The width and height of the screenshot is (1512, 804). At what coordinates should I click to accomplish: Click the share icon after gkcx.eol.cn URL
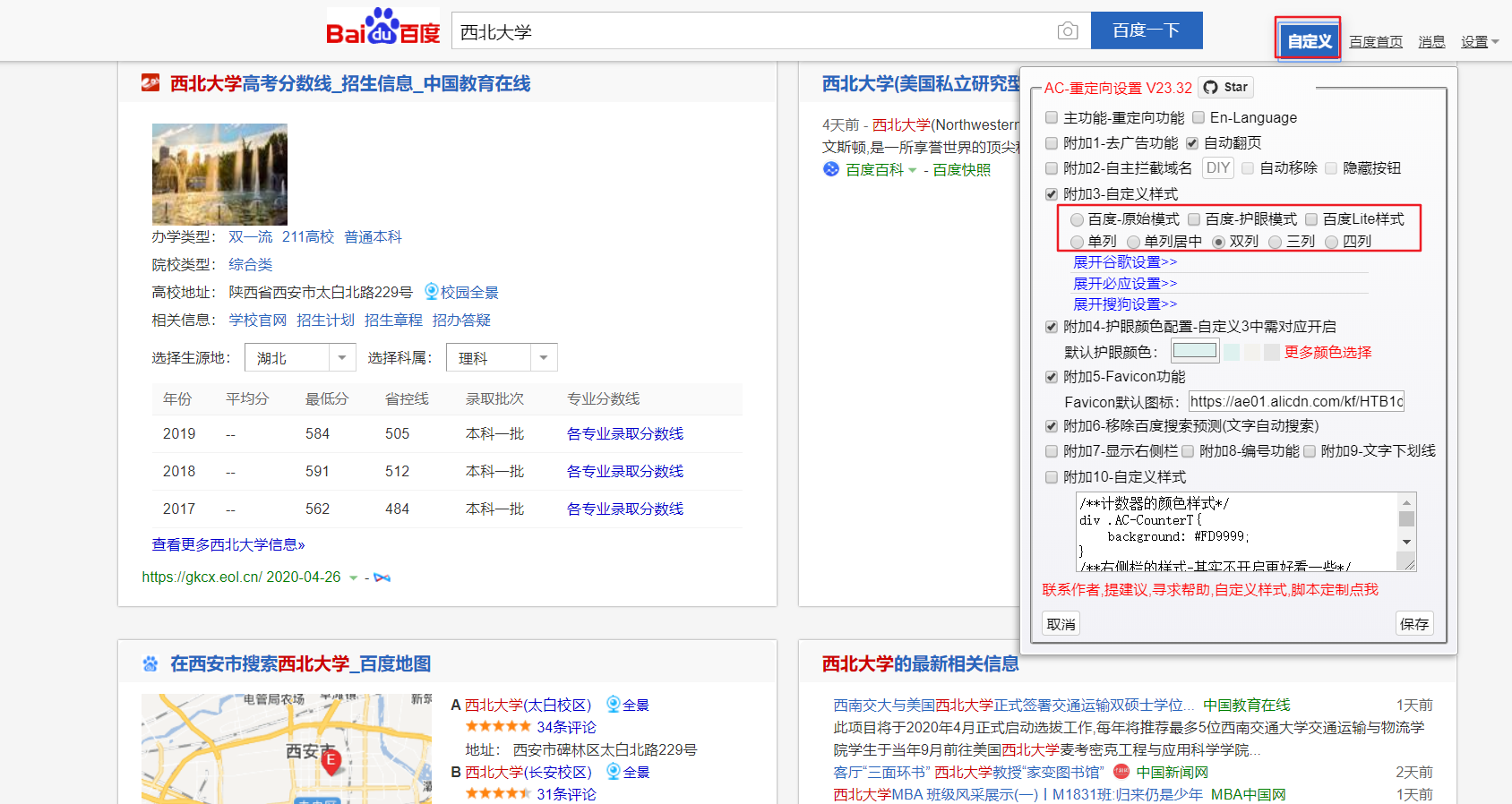pyautogui.click(x=382, y=577)
